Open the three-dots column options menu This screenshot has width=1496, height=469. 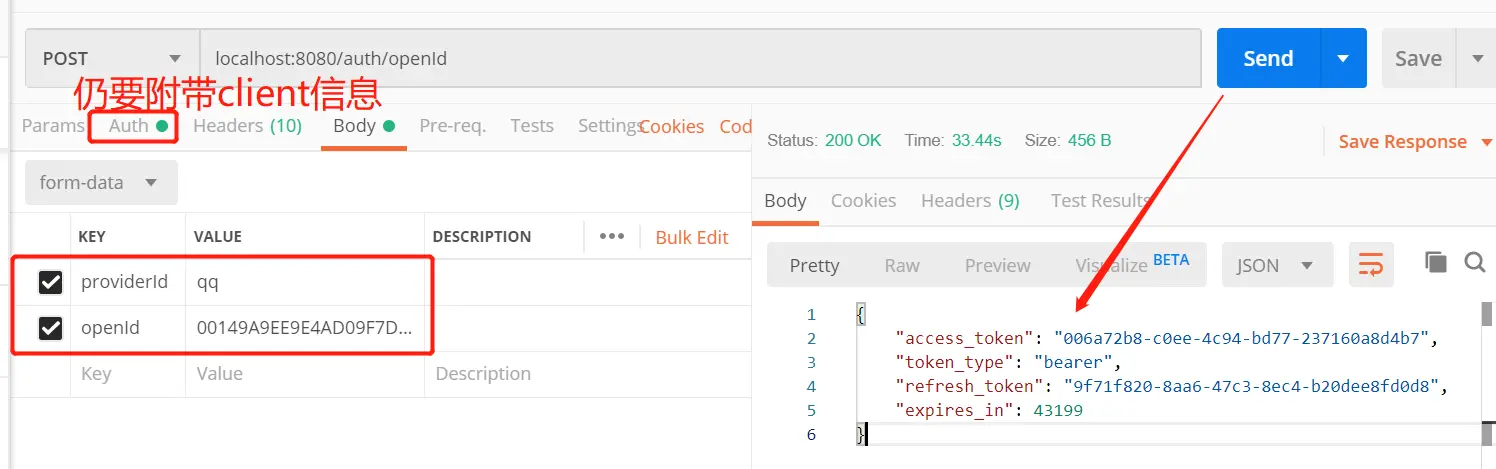pos(611,237)
